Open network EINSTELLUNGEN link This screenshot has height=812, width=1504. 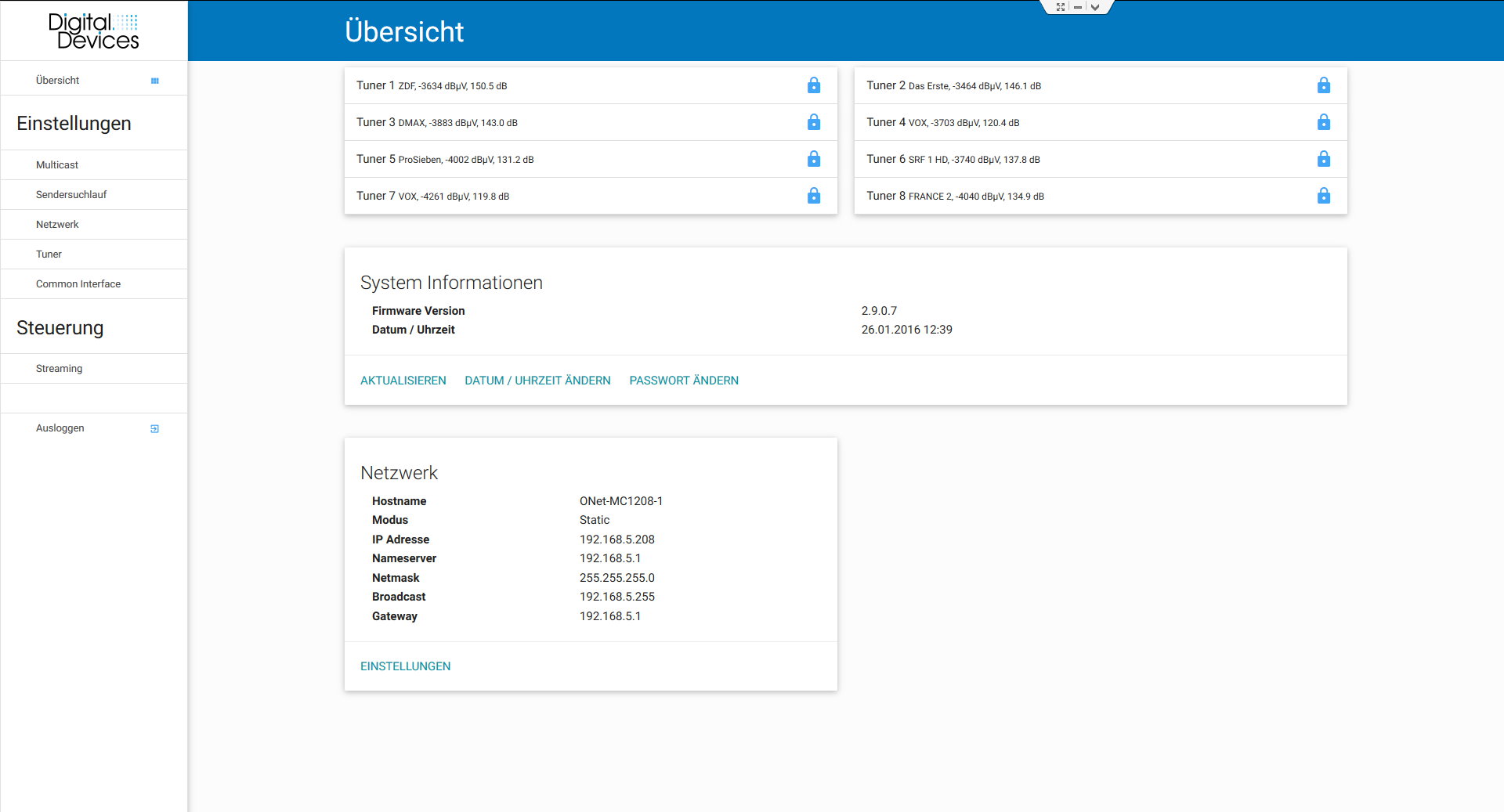coord(405,666)
